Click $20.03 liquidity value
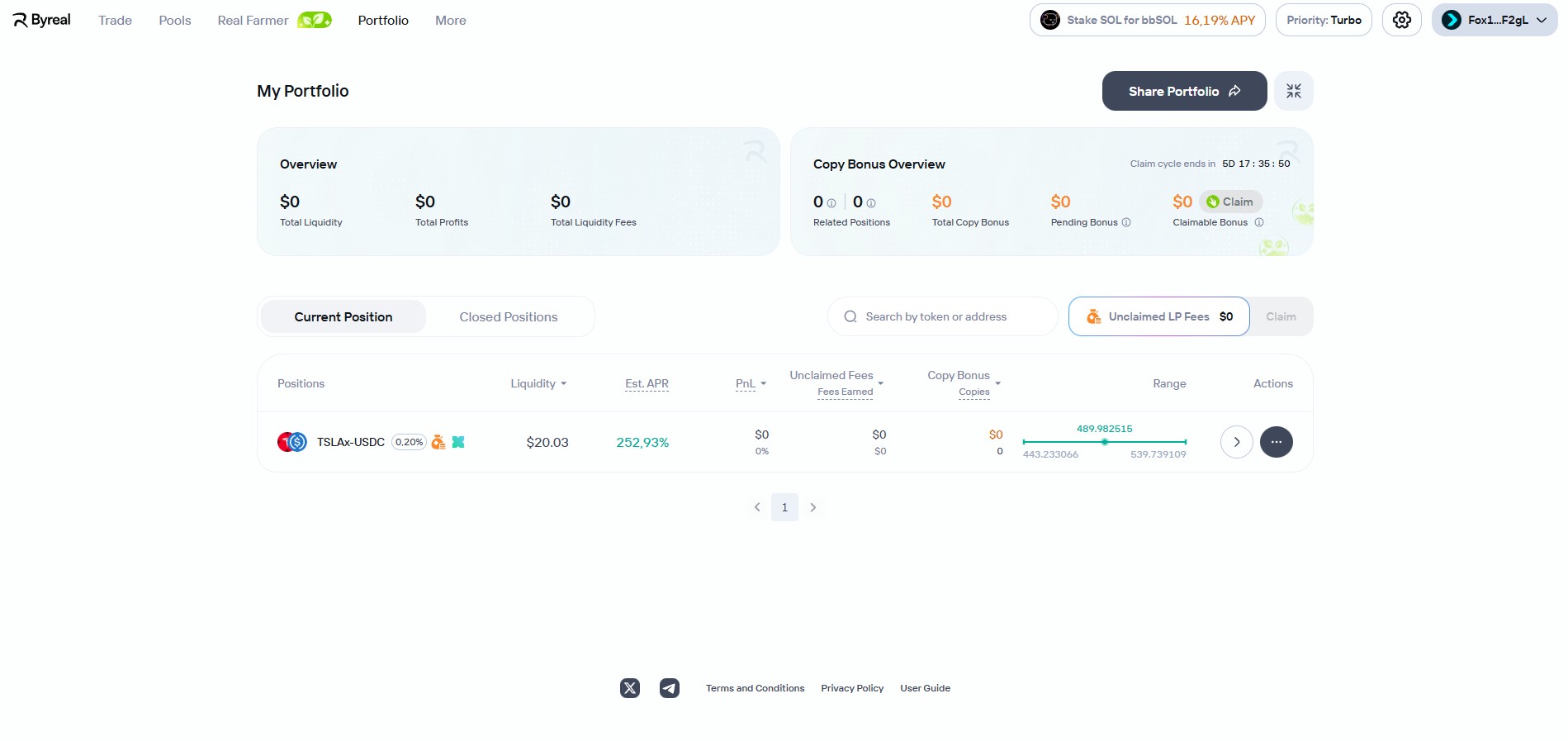The width and height of the screenshot is (1568, 741). pos(547,442)
